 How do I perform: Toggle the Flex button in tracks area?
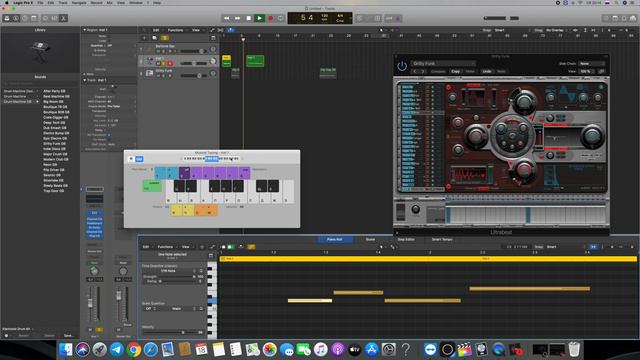point(220,30)
